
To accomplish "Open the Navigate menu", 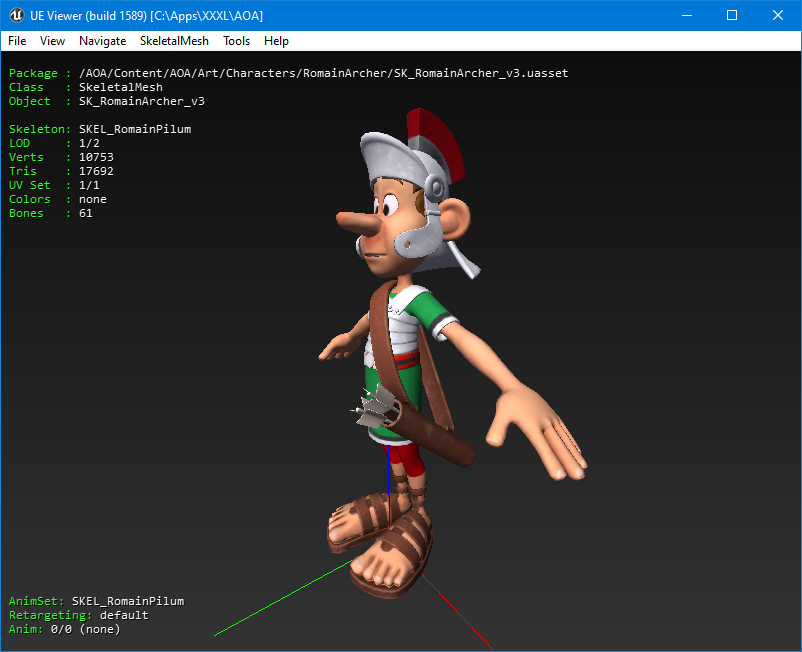I will click(x=102, y=41).
